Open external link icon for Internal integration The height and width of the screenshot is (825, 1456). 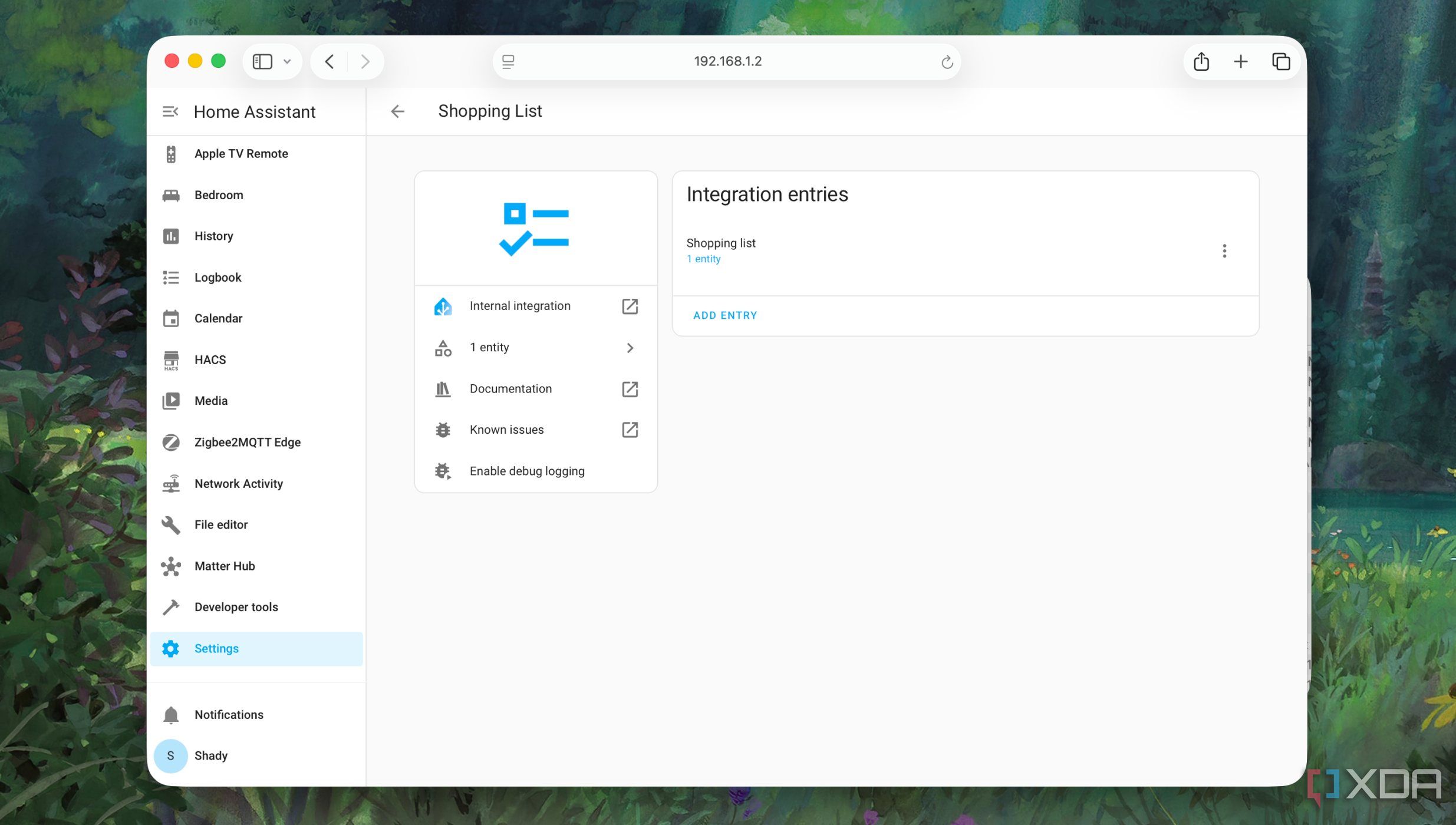coord(630,306)
